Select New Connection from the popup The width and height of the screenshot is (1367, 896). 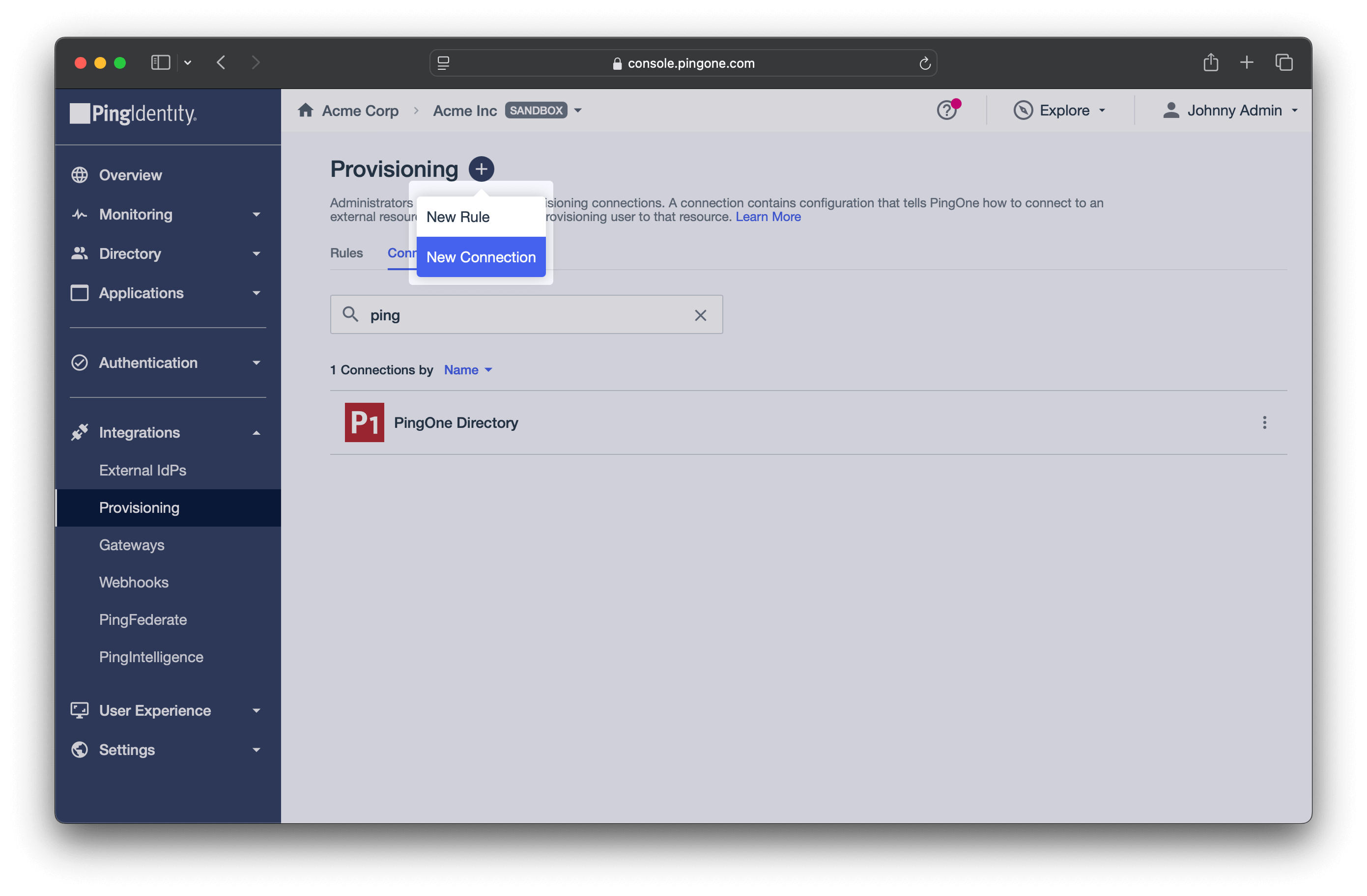coord(481,257)
